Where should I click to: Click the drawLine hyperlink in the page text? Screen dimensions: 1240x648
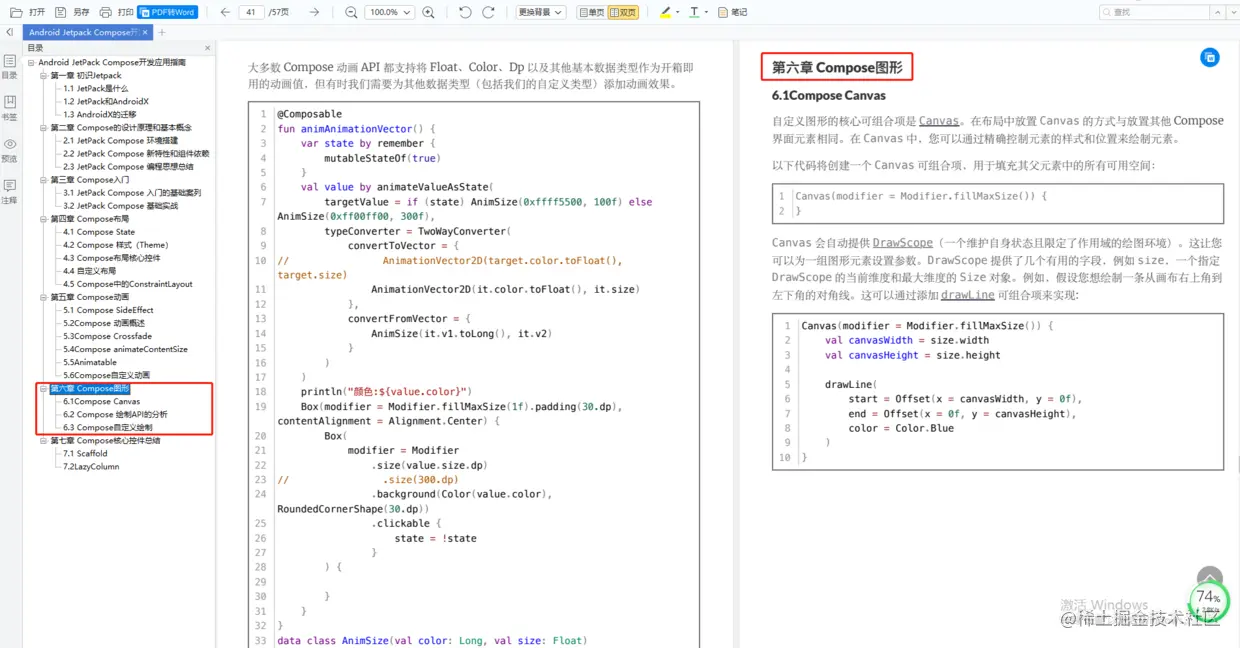coord(968,295)
